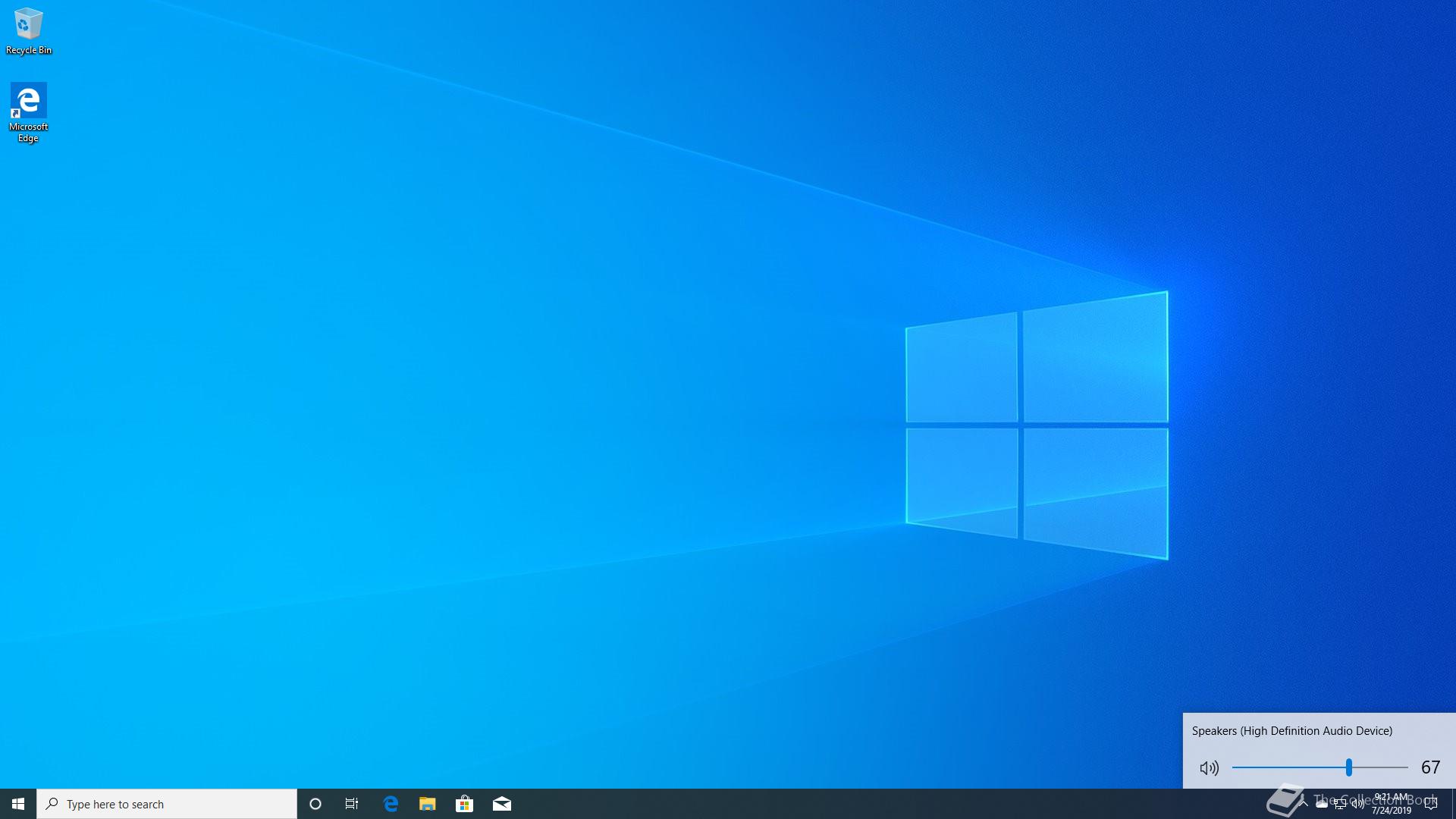This screenshot has width=1456, height=819.
Task: Show hidden system tray icons
Action: point(1304,804)
